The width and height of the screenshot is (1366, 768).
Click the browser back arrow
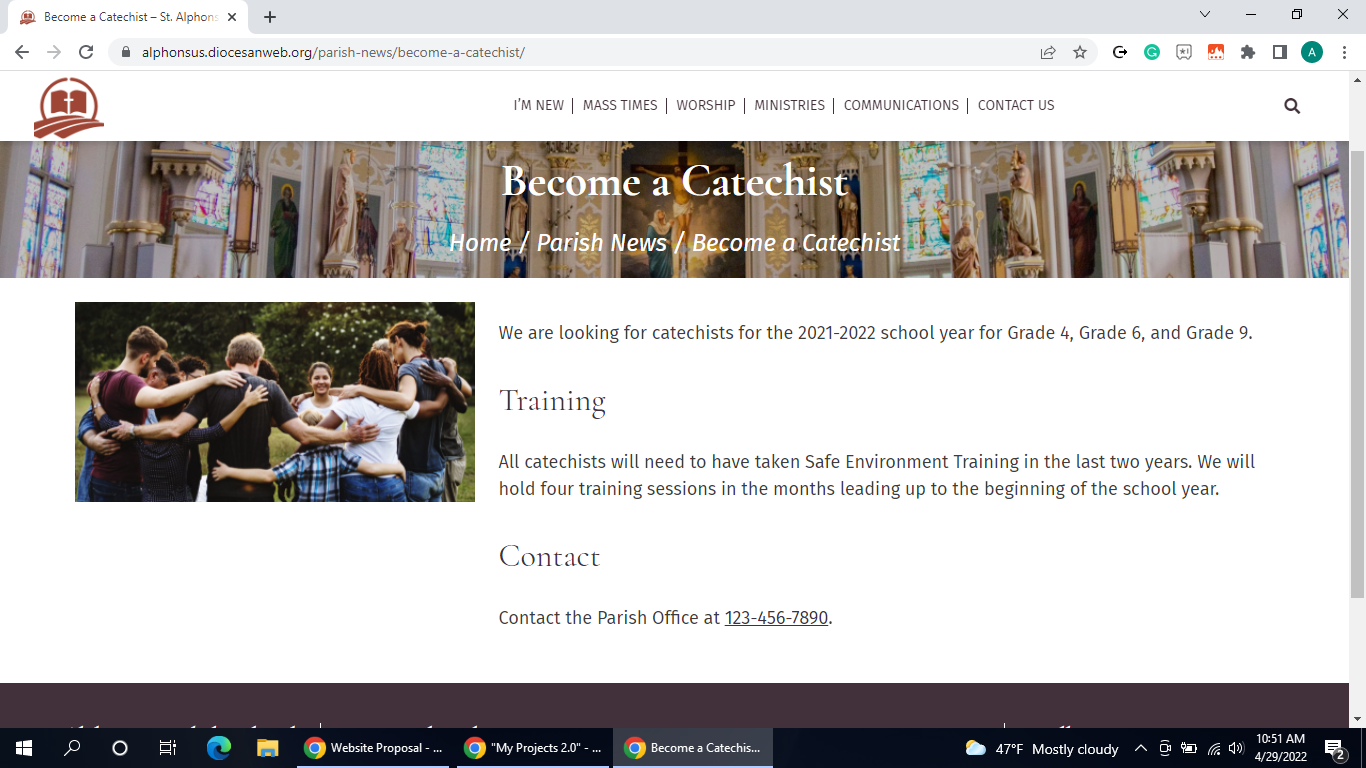[x=22, y=53]
